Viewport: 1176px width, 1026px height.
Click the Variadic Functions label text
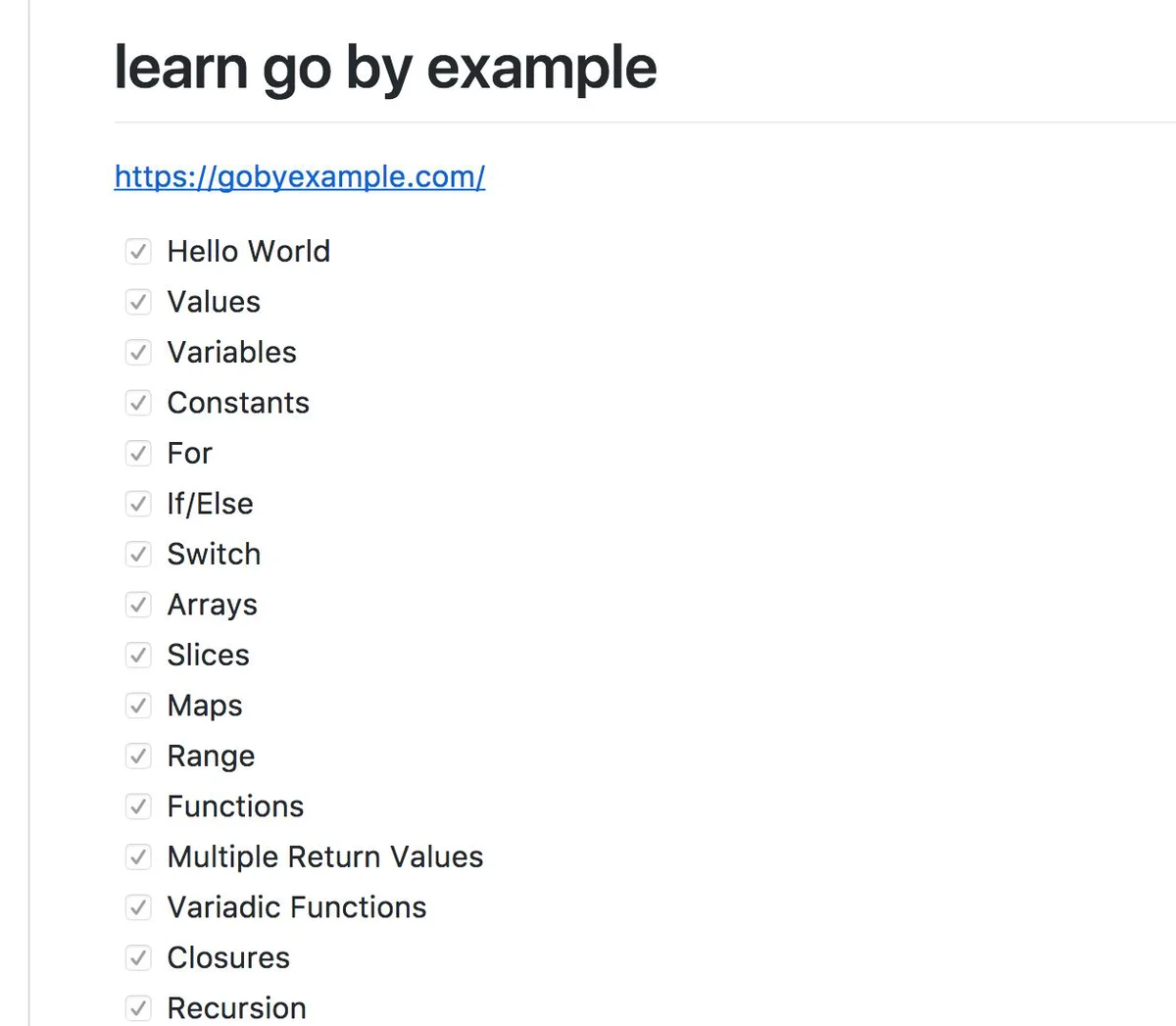tap(297, 907)
